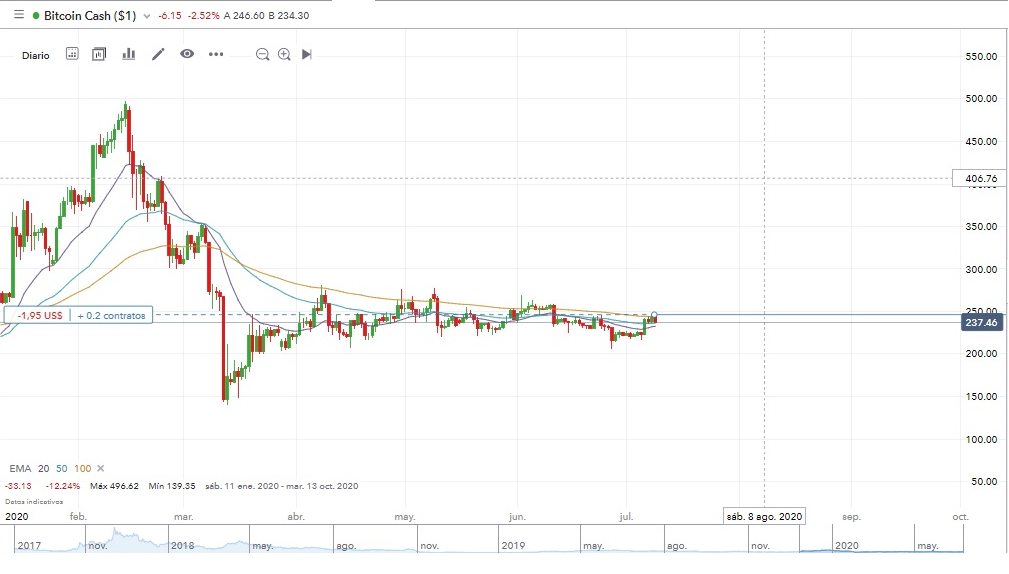Open the Diario timeframe selector

[35, 55]
